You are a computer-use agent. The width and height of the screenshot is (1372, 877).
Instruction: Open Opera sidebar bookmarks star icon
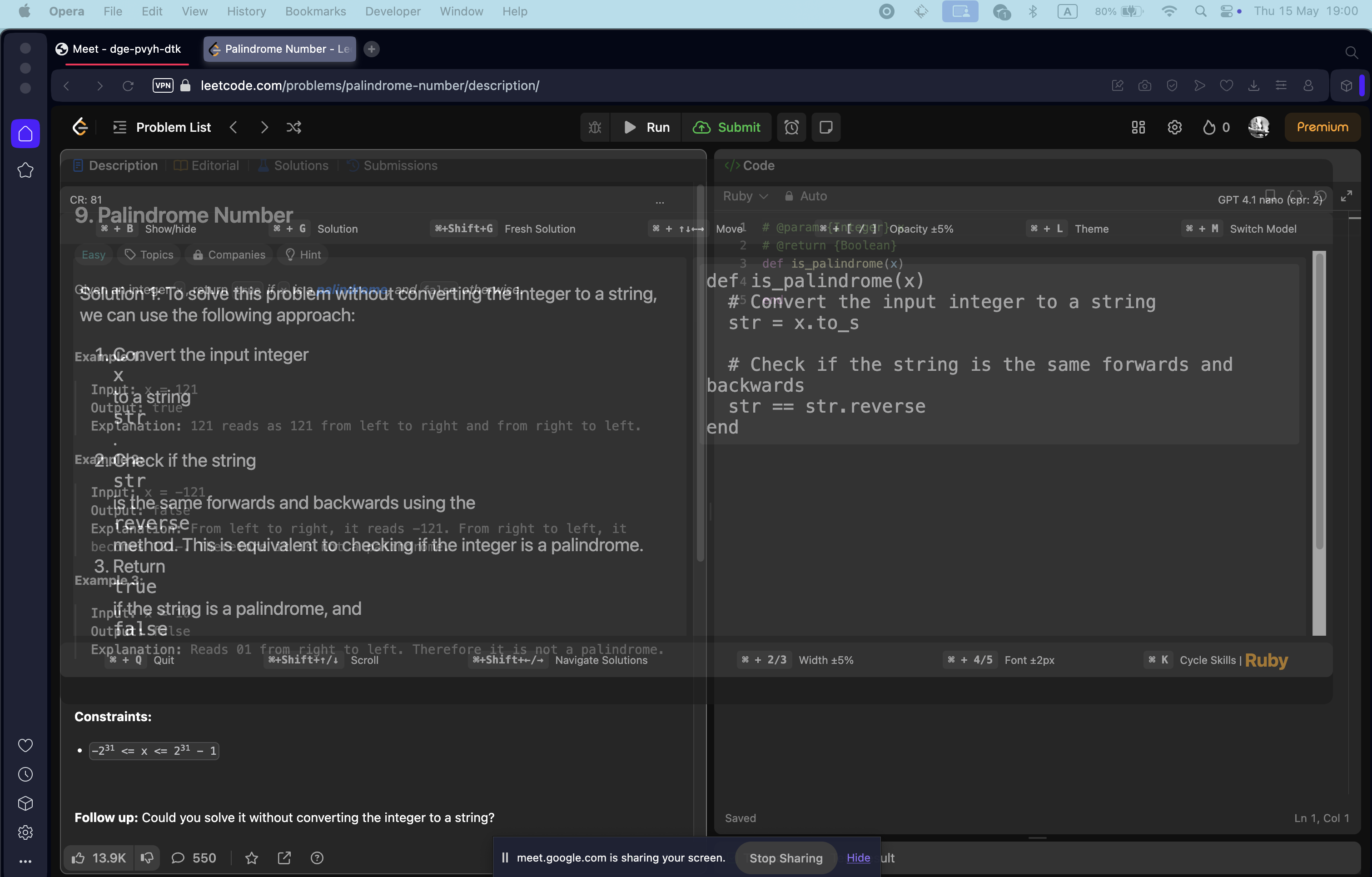point(25,170)
